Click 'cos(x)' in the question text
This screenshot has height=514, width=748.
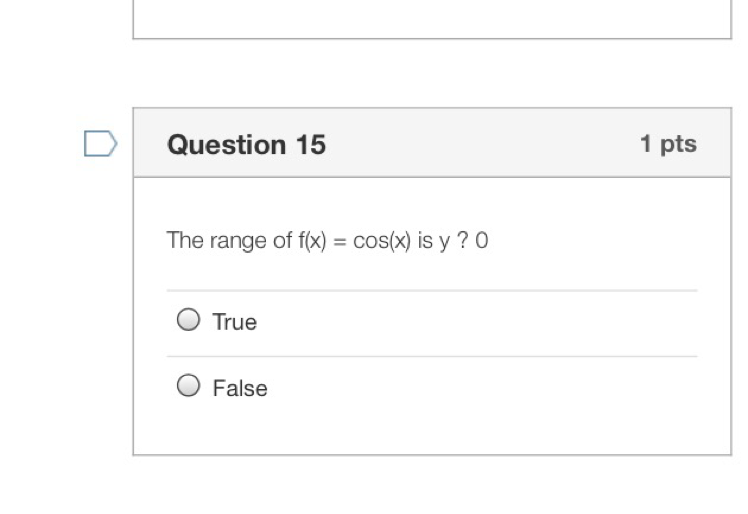tap(387, 241)
